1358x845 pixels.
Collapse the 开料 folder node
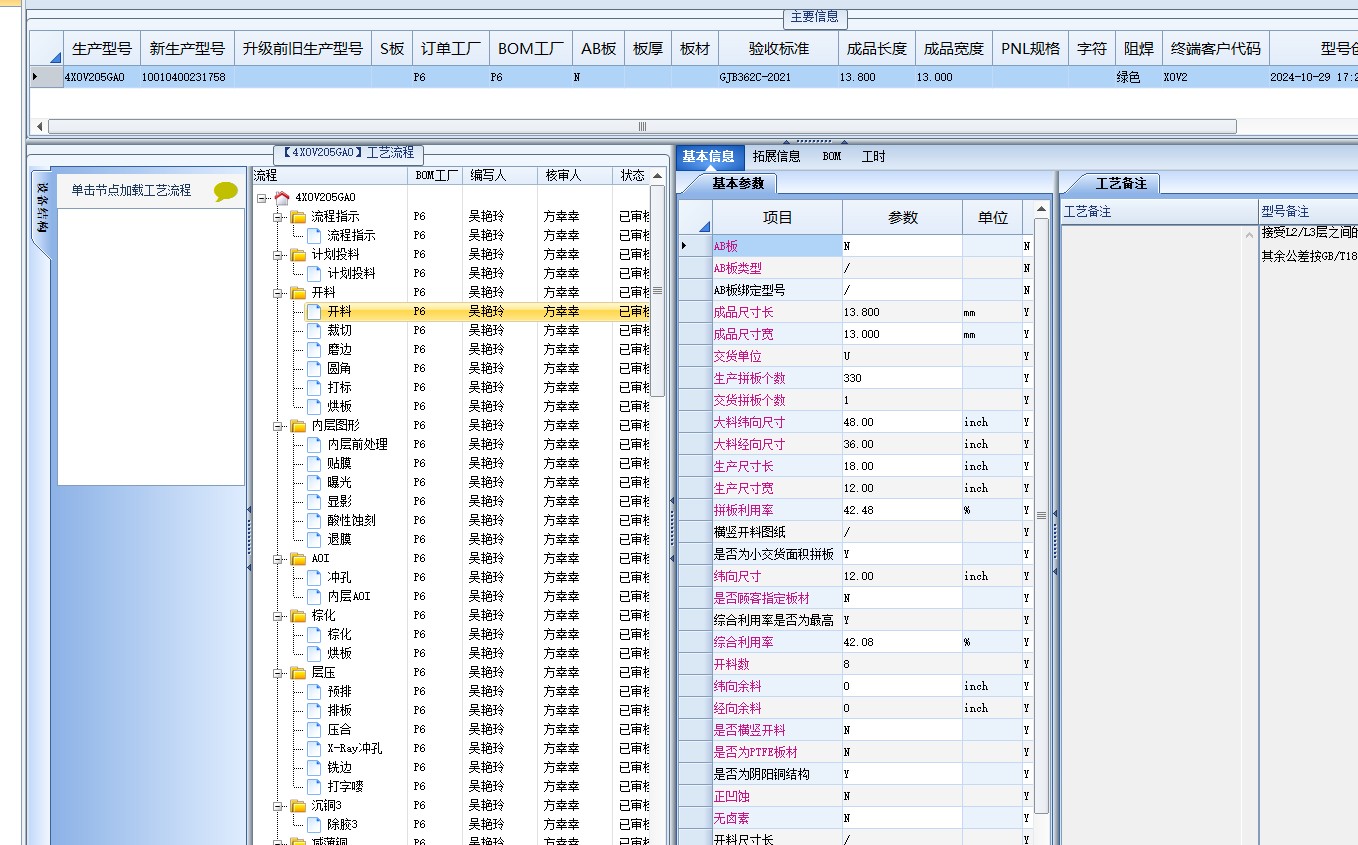(x=278, y=293)
